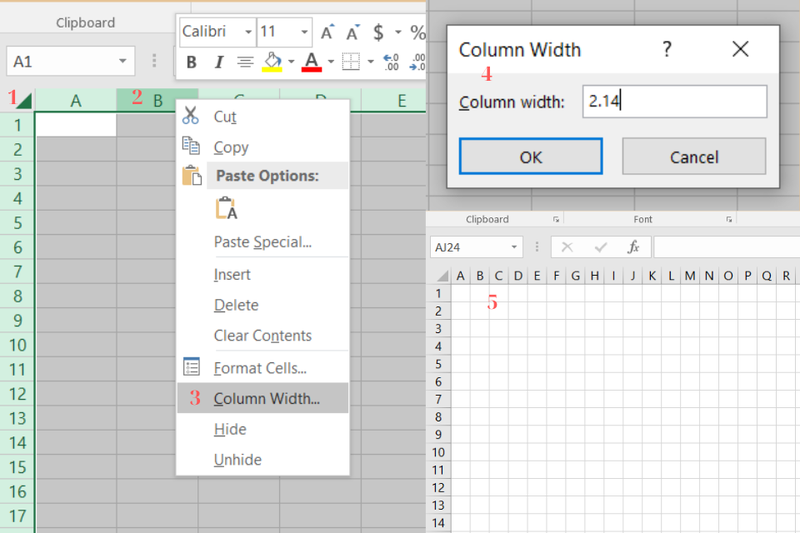Click into the formula bar input in right window
The height and width of the screenshot is (533, 800).
point(727,247)
